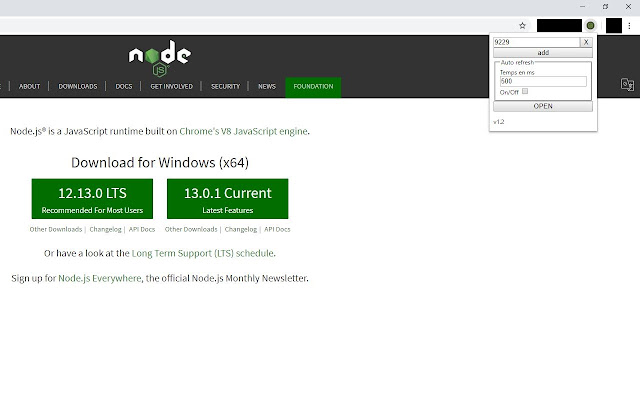Viewport: 640px width, 400px height.
Task: Minimize the browser window
Action: coord(582,7)
